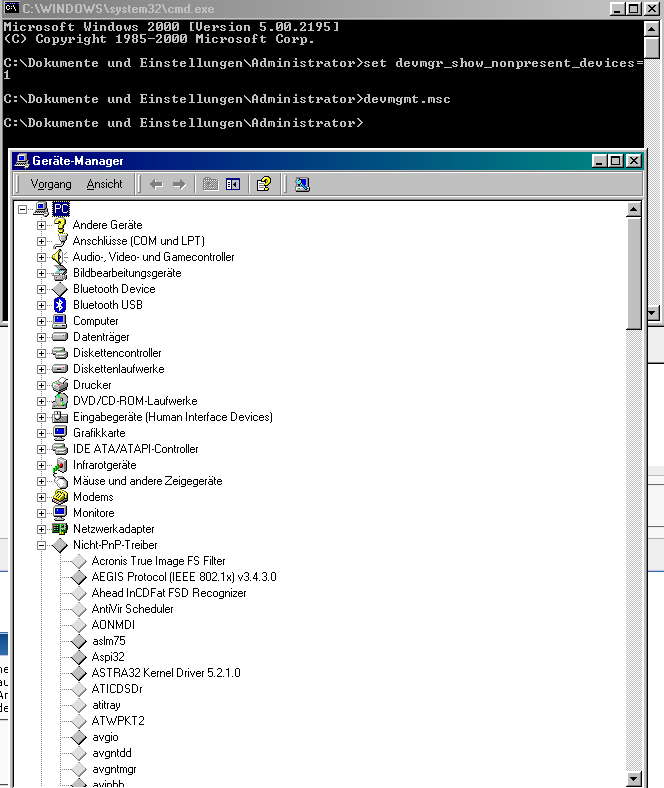The height and width of the screenshot is (788, 664).
Task: Click the Monitore icon
Action: pyautogui.click(x=60, y=513)
